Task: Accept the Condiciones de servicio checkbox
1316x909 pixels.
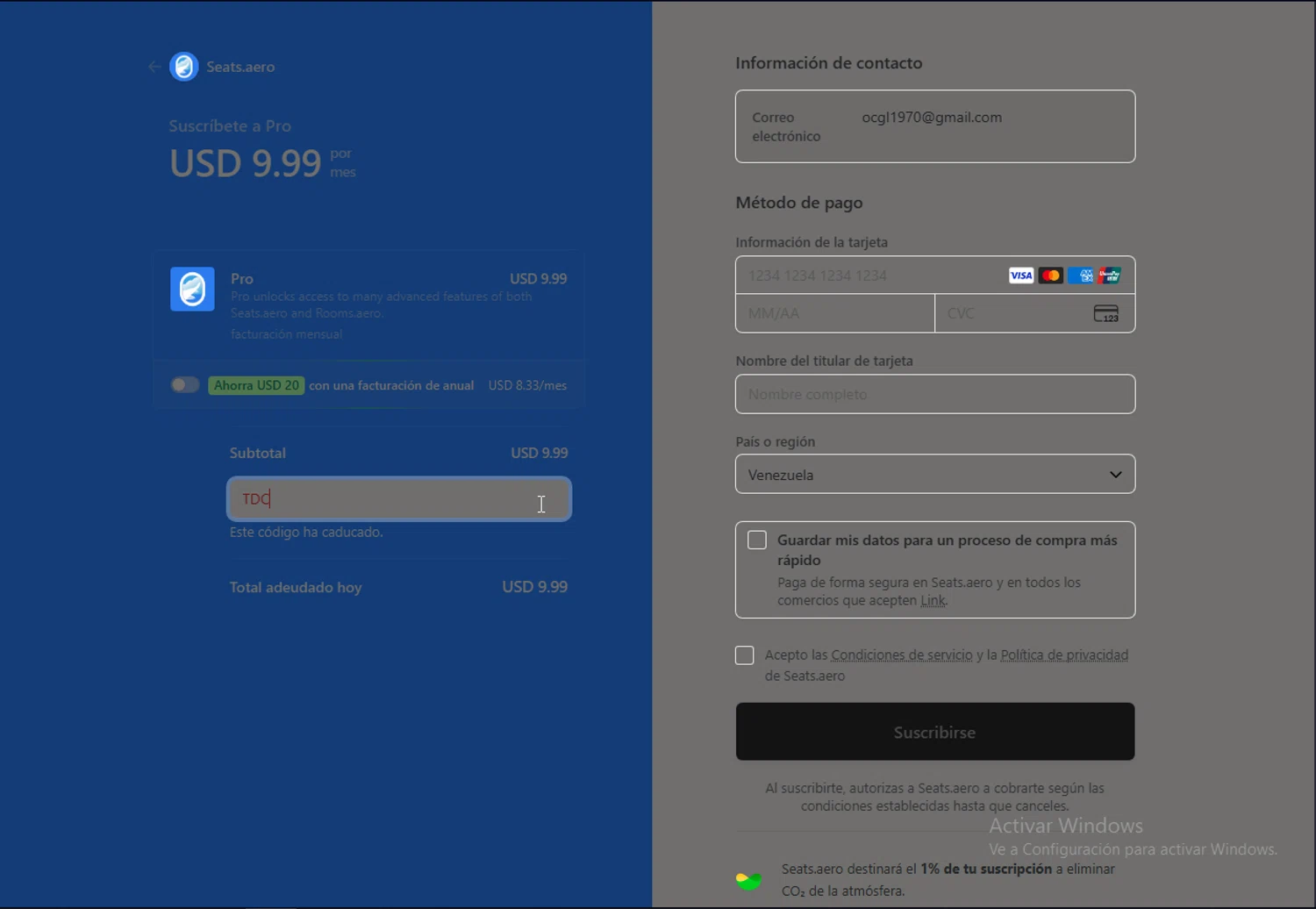Action: (745, 655)
